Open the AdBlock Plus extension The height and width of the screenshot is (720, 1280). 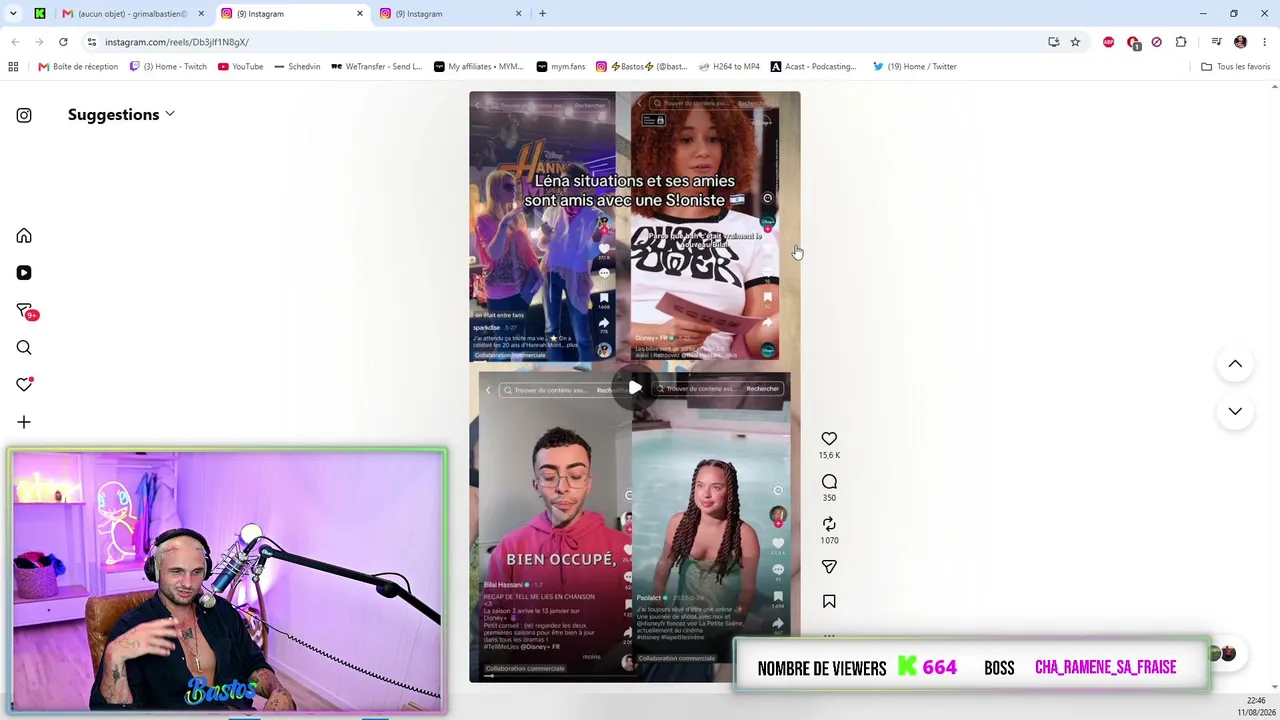1108,42
